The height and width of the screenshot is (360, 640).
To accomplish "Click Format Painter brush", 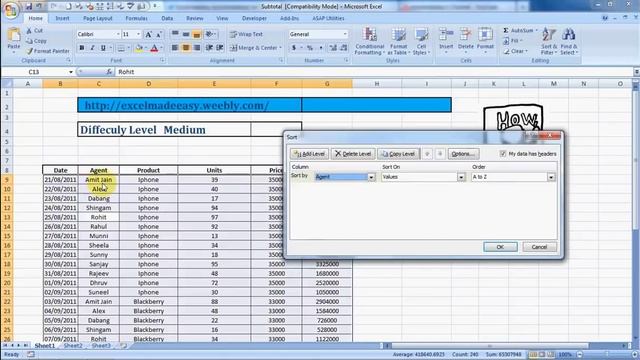I will 29,51.
